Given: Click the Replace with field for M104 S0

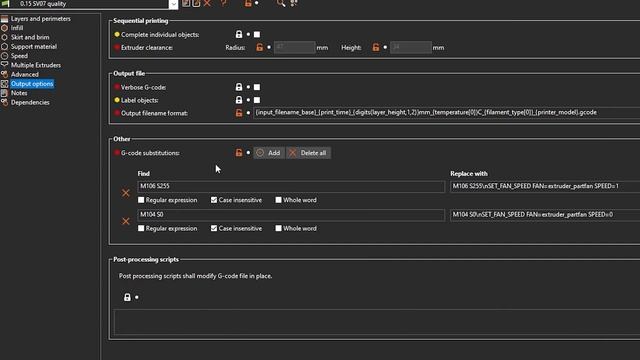Looking at the screenshot, I should point(545,215).
